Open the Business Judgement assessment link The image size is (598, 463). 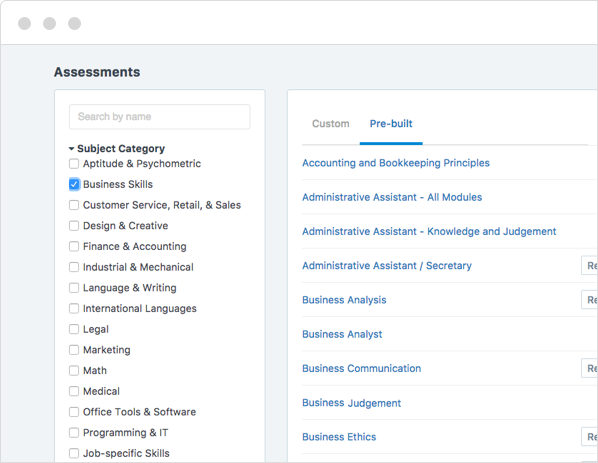click(351, 403)
